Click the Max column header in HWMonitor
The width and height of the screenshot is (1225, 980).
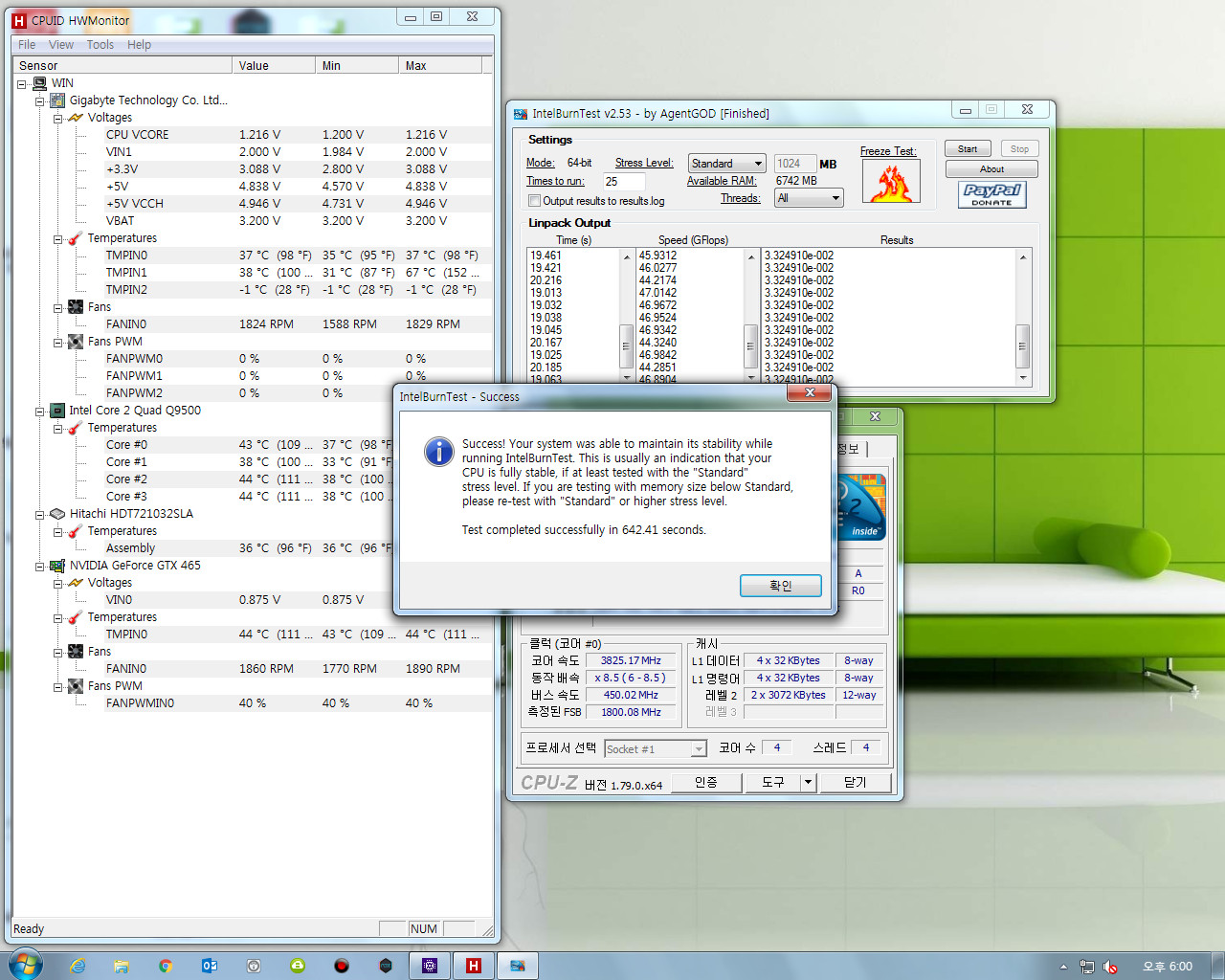(440, 66)
